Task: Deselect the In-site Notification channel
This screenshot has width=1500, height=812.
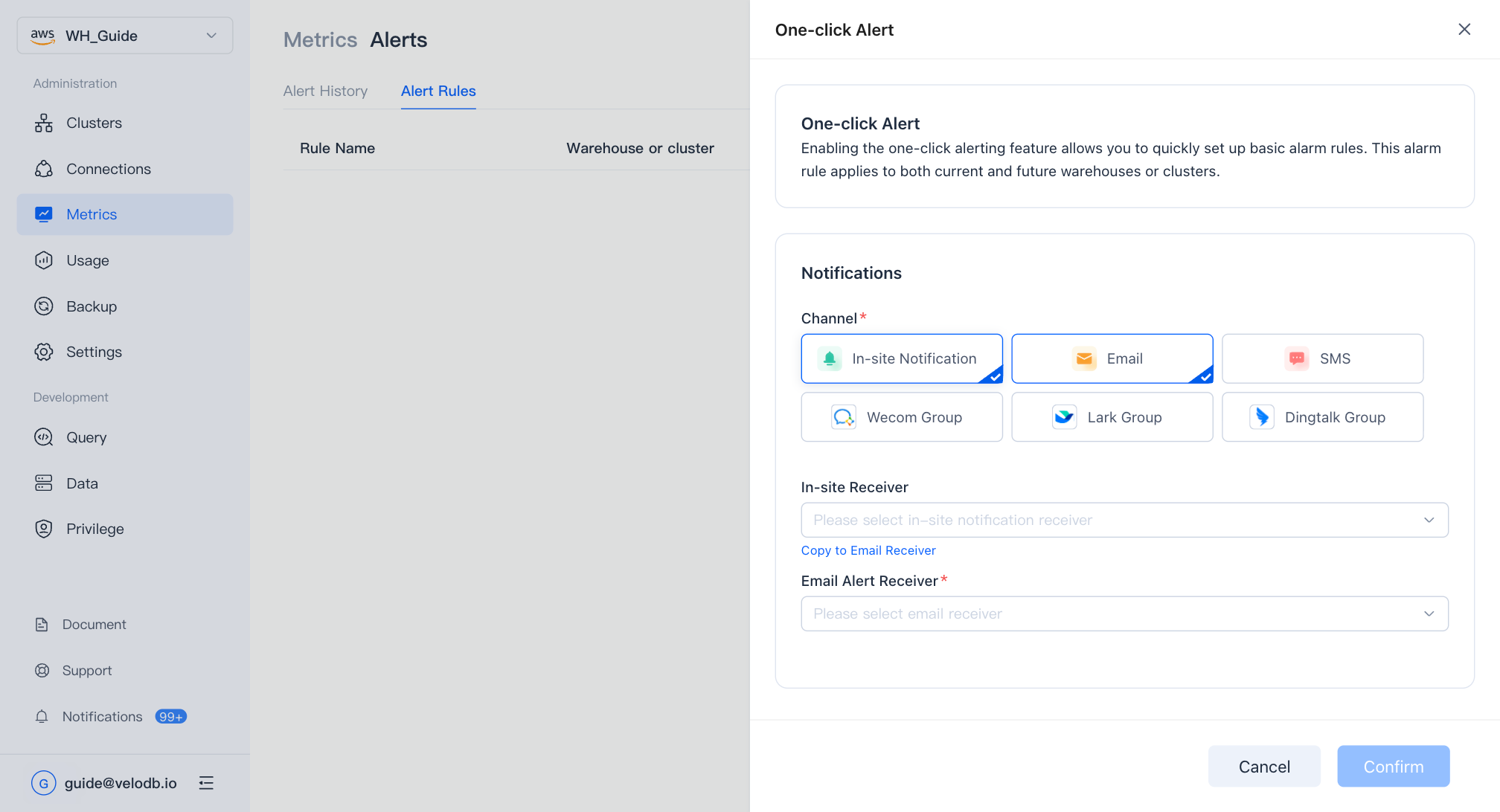Action: pyautogui.click(x=901, y=358)
